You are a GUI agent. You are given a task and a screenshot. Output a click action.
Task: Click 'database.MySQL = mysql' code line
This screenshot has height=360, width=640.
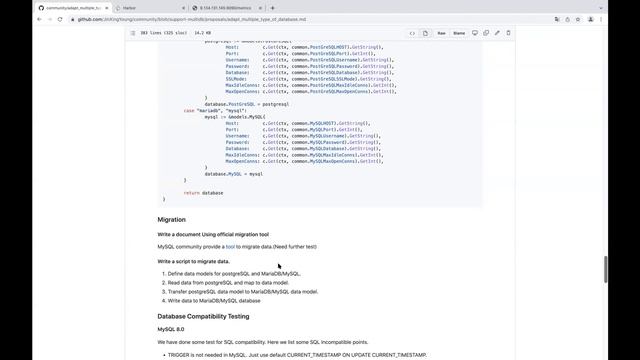click(233, 174)
